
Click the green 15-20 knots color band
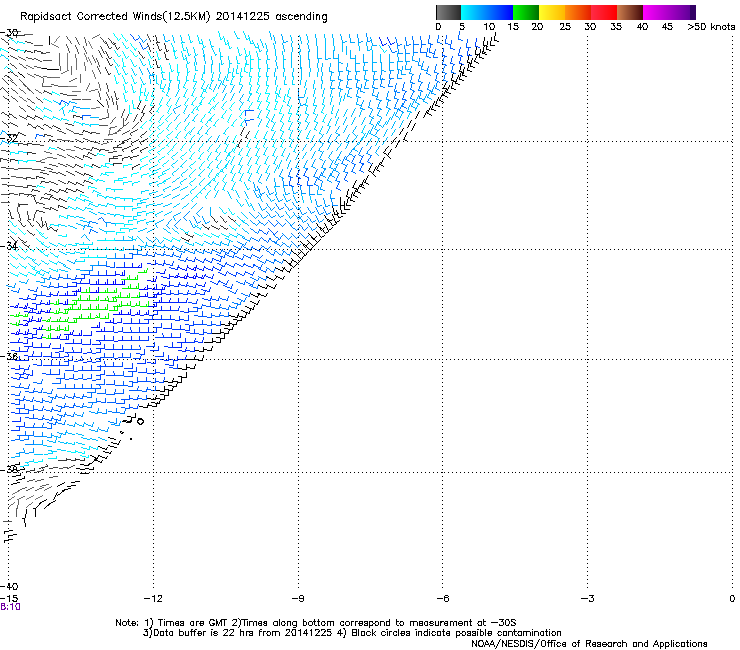click(526, 12)
